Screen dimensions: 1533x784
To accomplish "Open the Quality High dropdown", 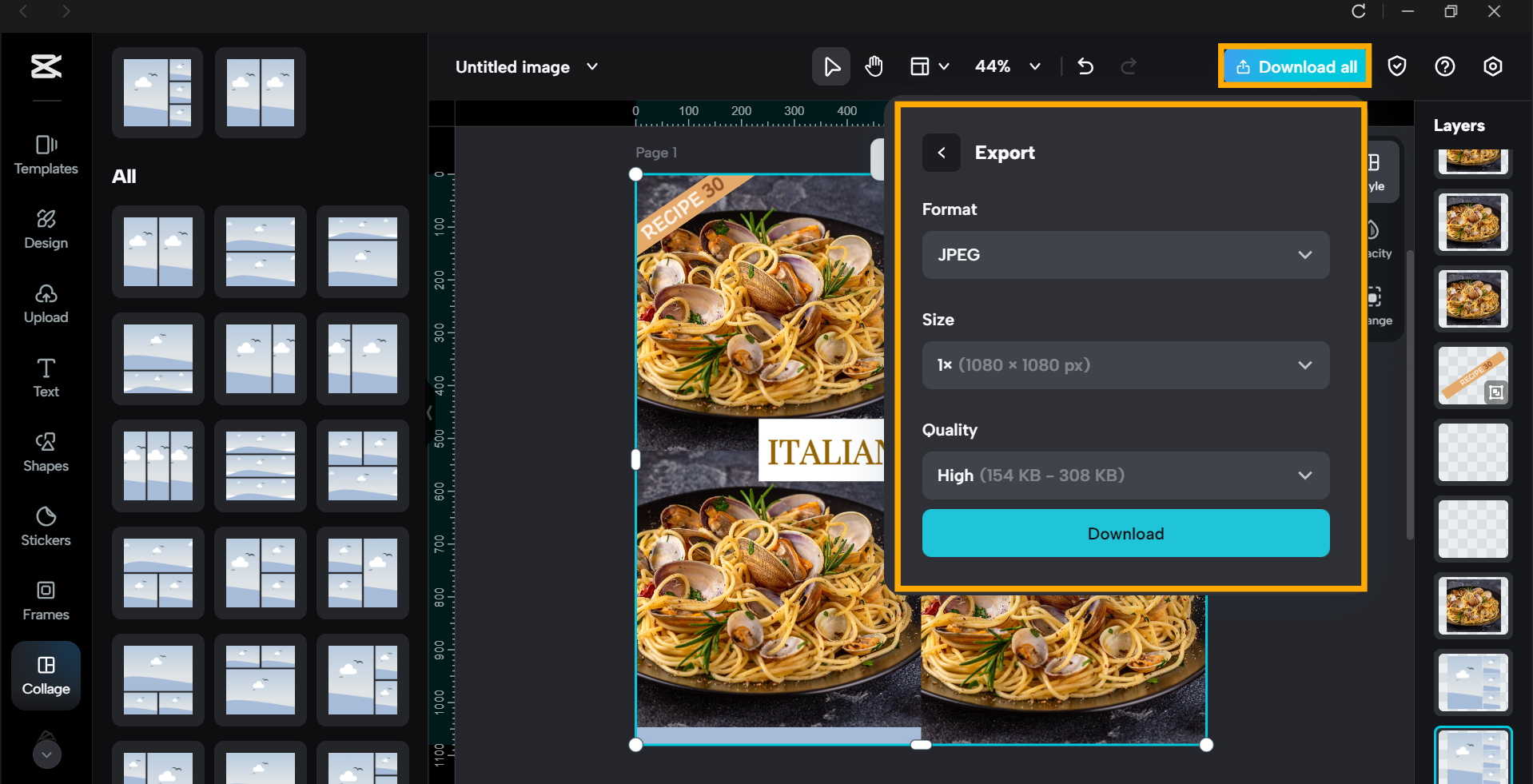I will pos(1125,476).
